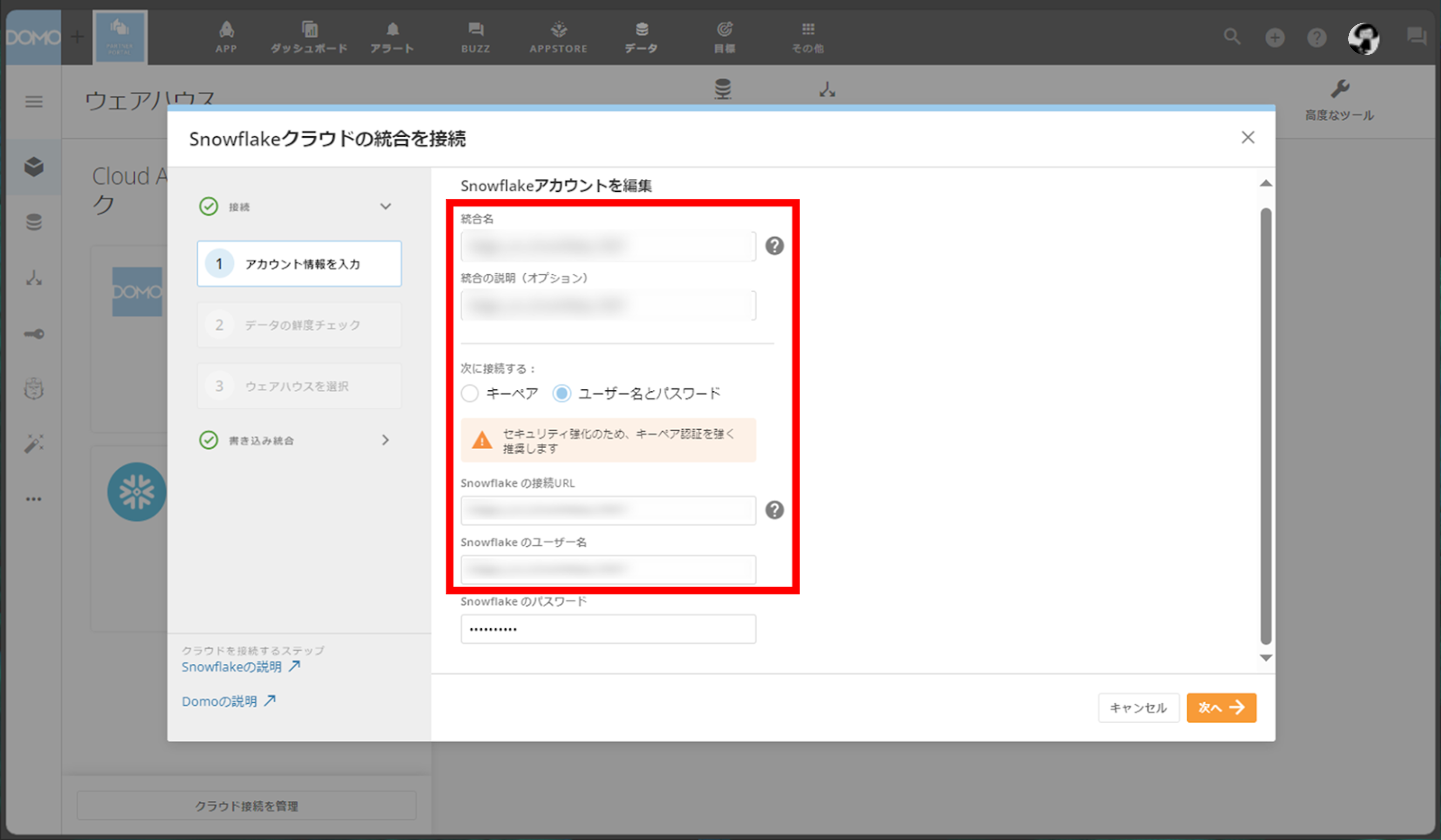Collapse the 接続 section chevron
This screenshot has height=840, width=1441.
tap(386, 206)
